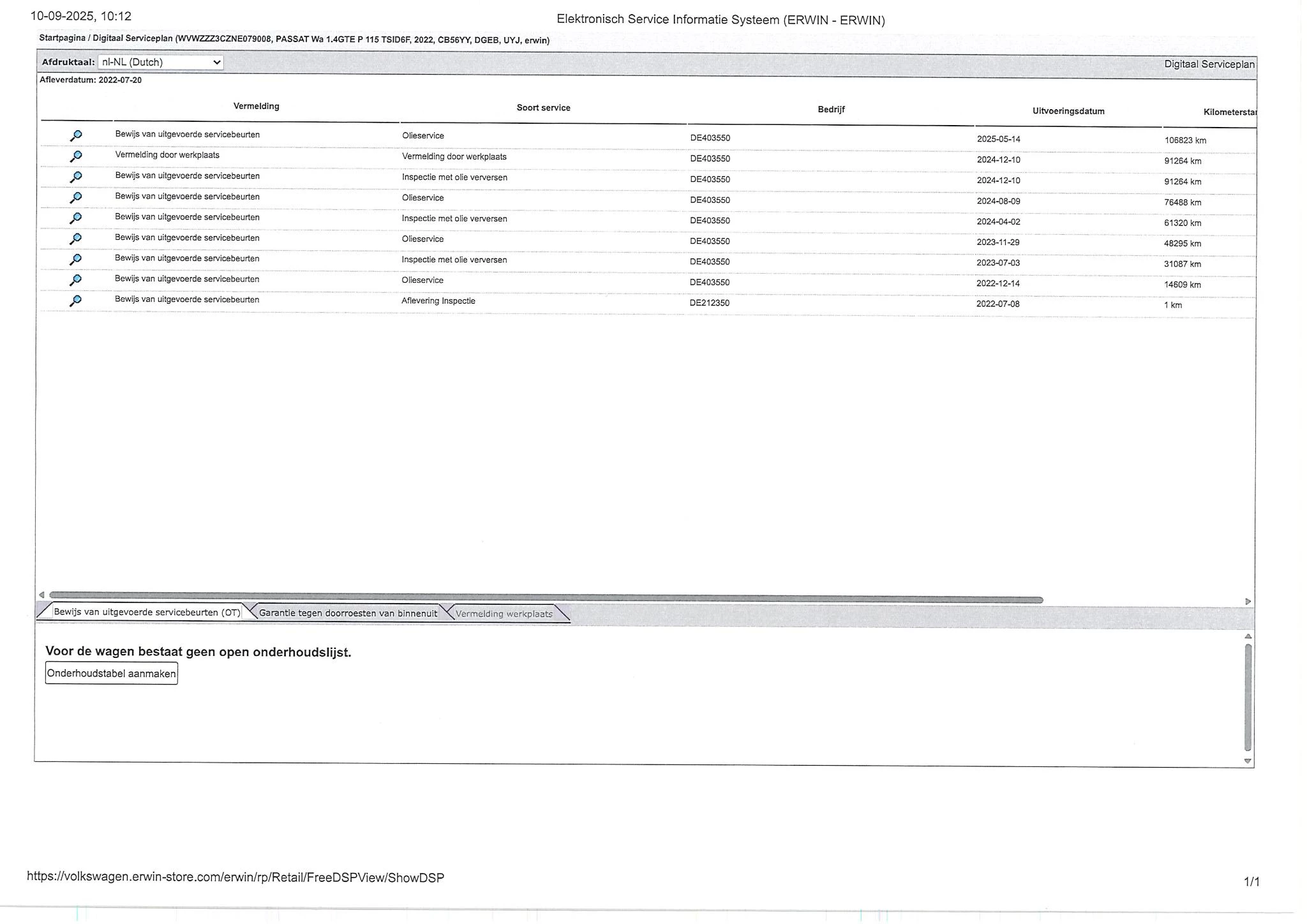Screen dimensions: 1307x924
Task: Click down arrow of lower panel scrollbar
Action: 1248,761
